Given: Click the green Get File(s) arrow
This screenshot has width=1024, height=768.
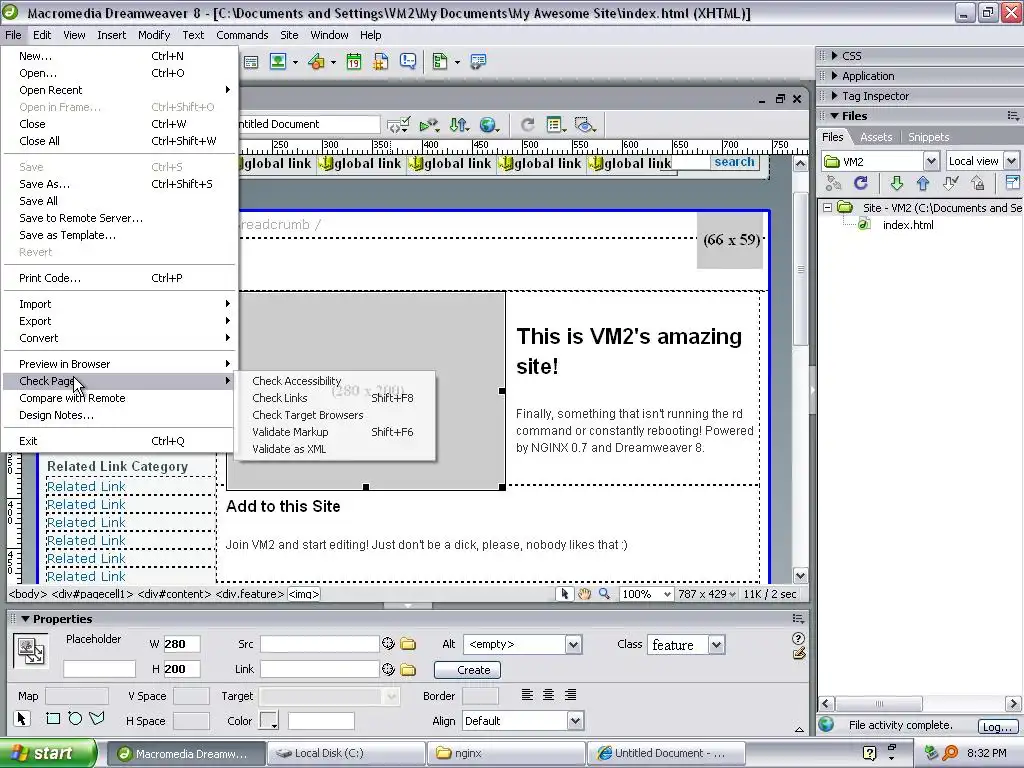Looking at the screenshot, I should coord(896,184).
